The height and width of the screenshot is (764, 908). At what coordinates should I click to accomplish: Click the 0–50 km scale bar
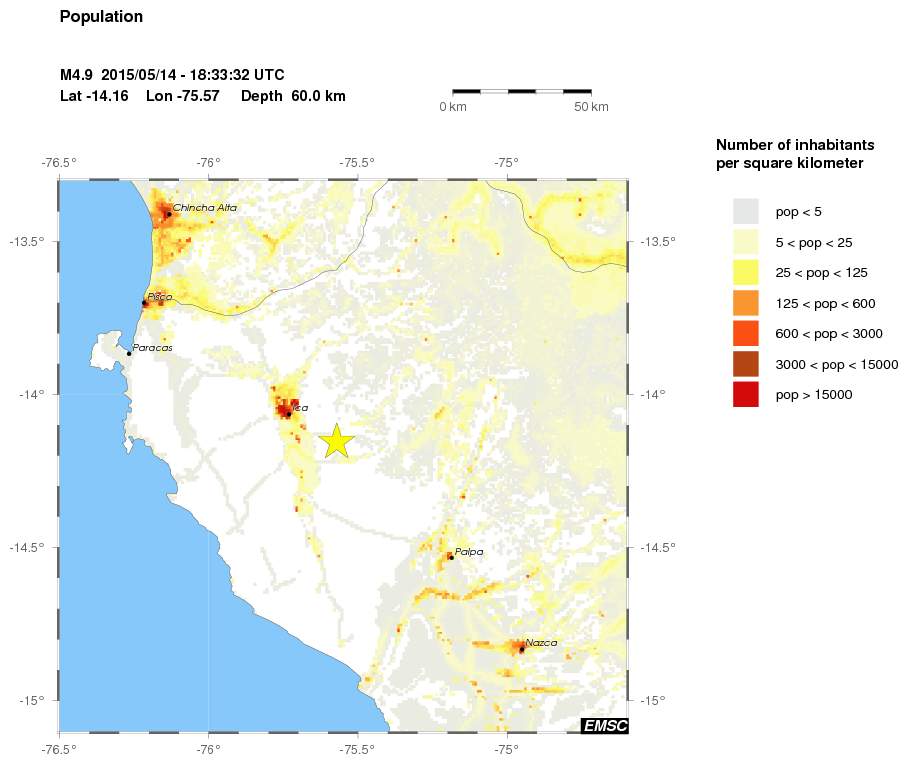coord(521,92)
